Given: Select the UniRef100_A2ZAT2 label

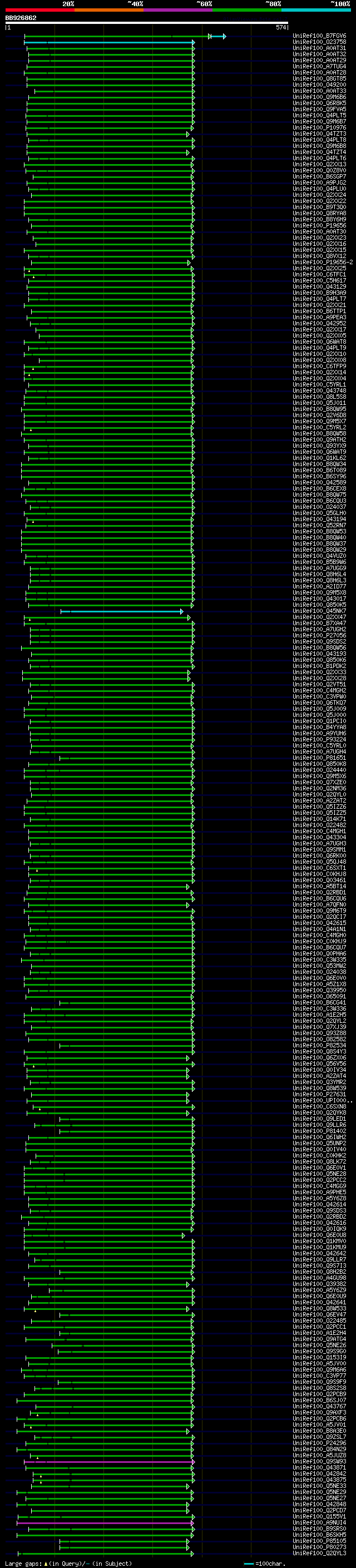Looking at the screenshot, I should tap(319, 800).
